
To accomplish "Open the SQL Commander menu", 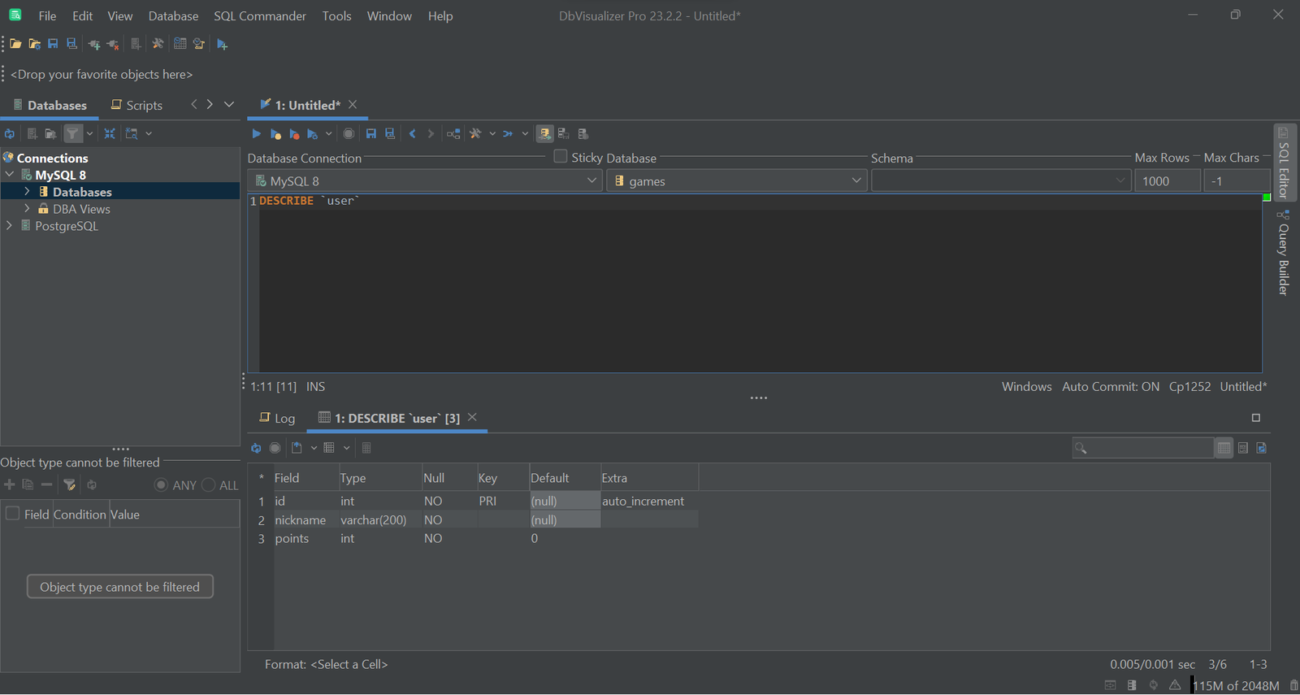I will [260, 16].
